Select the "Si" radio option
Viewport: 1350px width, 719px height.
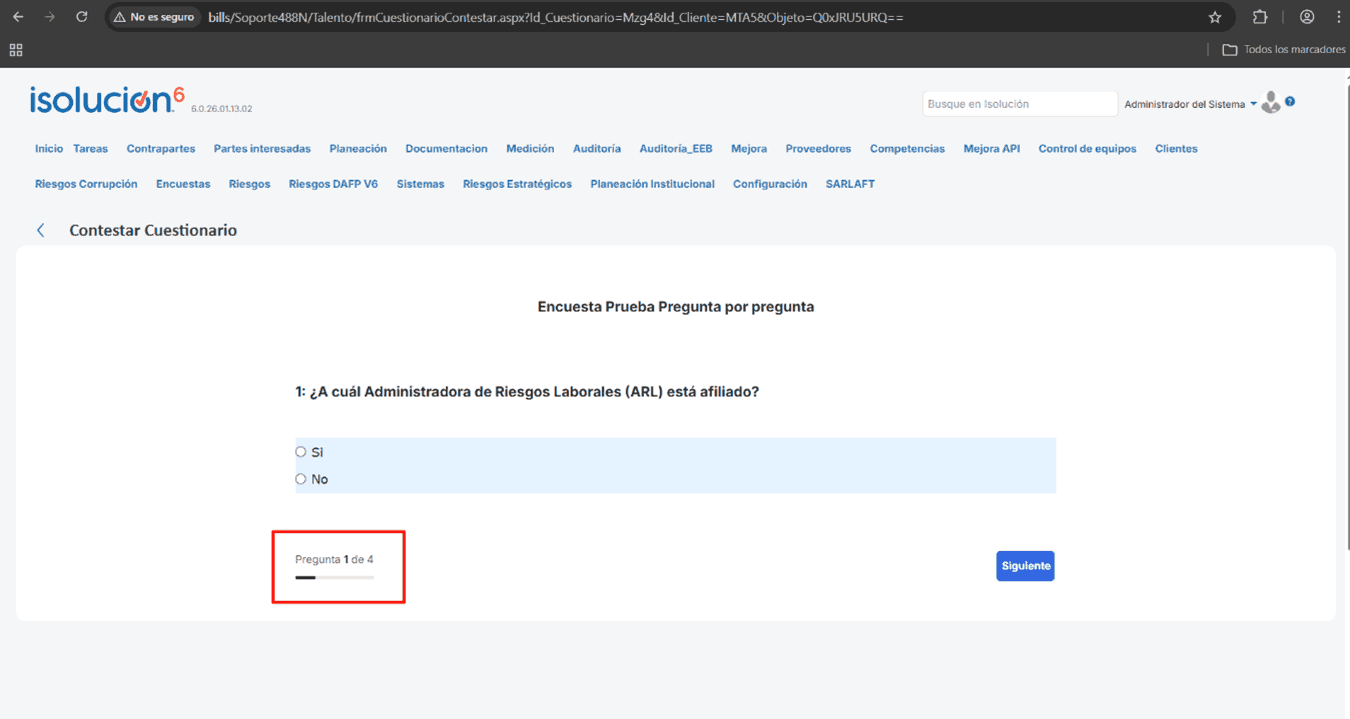pyautogui.click(x=301, y=452)
